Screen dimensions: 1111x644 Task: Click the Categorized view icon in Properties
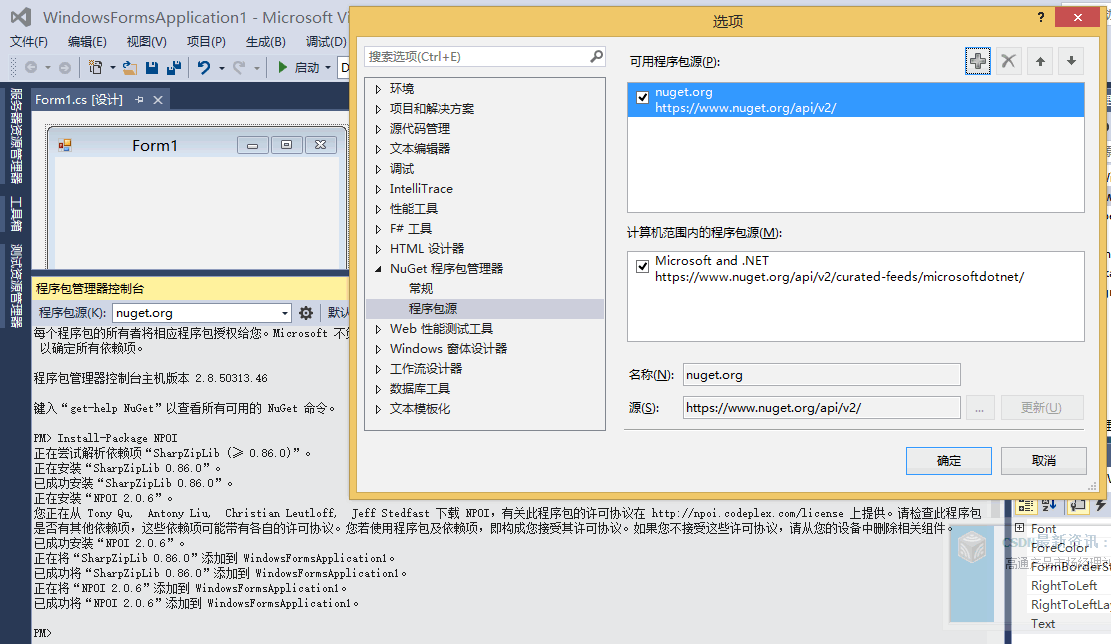pyautogui.click(x=1025, y=505)
